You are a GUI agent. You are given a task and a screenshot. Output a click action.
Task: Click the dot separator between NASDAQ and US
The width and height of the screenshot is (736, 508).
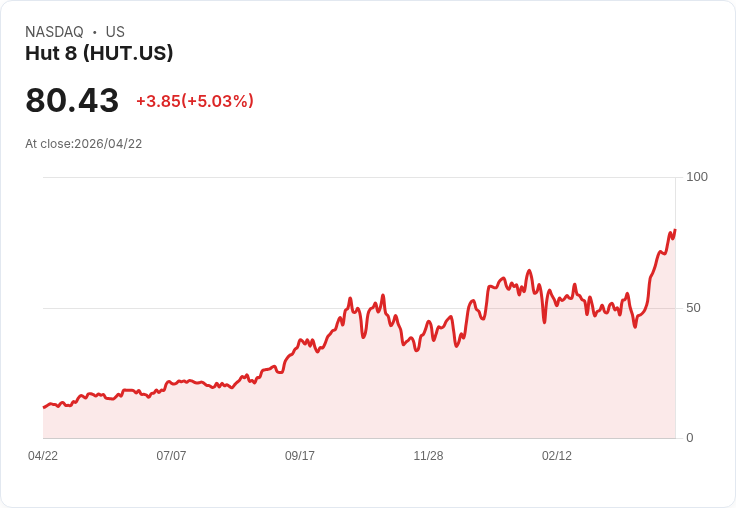(95, 32)
